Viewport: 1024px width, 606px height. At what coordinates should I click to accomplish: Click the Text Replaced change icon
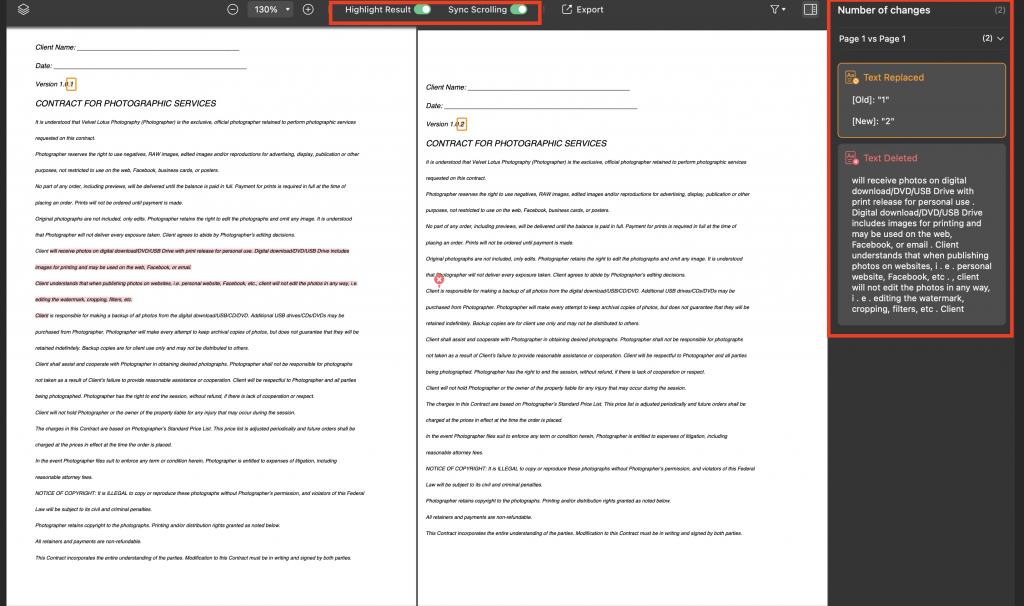pyautogui.click(x=851, y=77)
